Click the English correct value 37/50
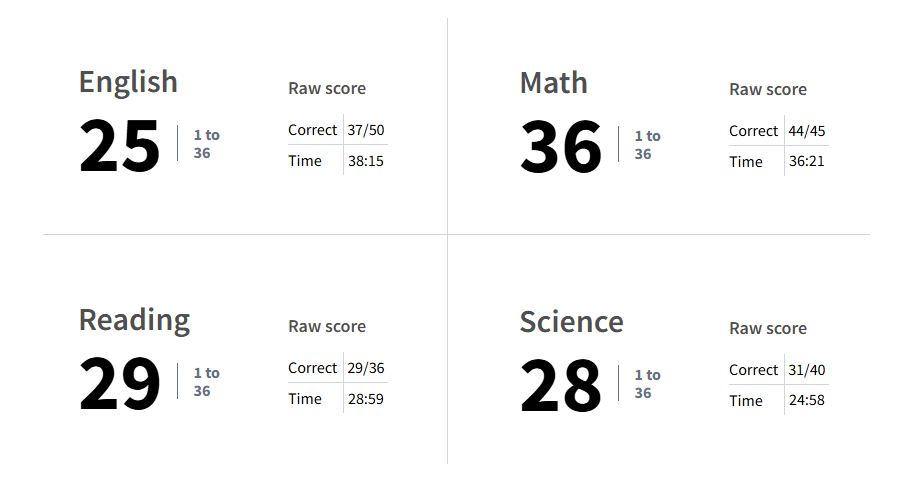 tap(366, 130)
